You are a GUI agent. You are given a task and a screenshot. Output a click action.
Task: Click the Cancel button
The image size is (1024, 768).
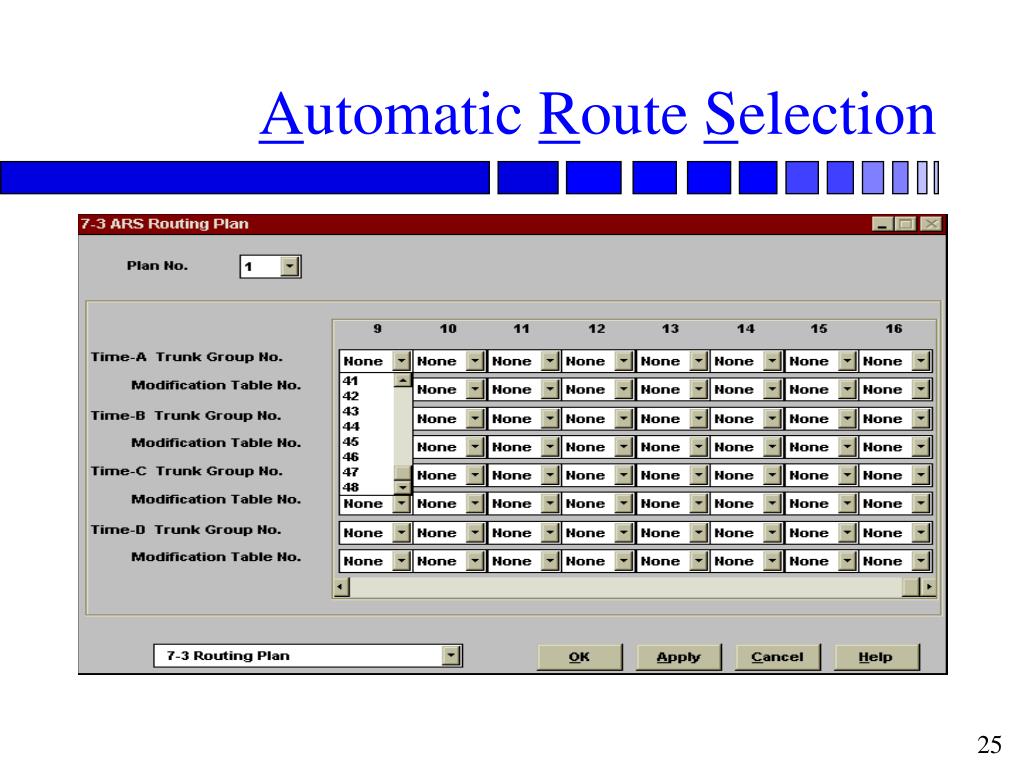(x=777, y=657)
